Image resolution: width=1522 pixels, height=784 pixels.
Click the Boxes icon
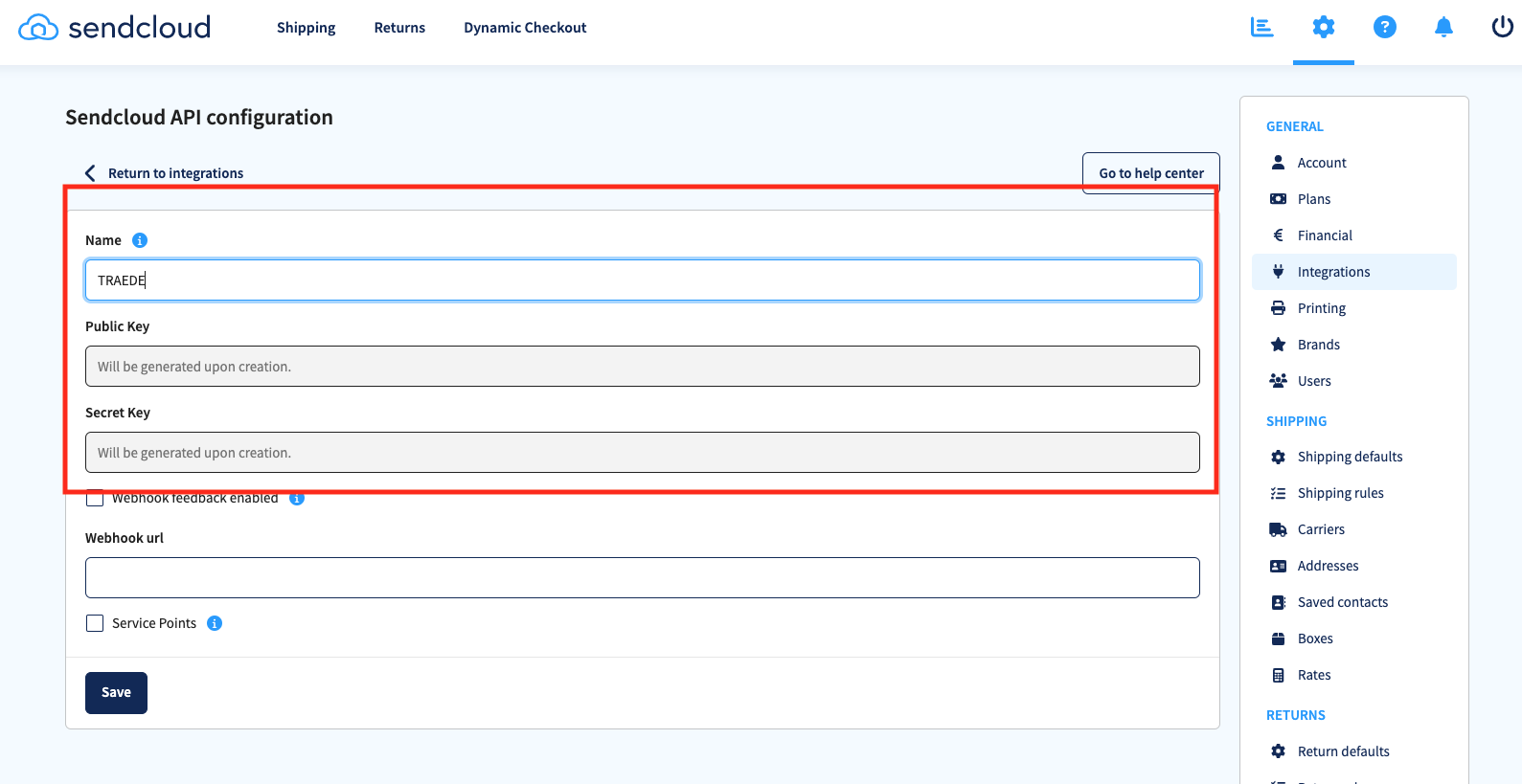(x=1278, y=638)
